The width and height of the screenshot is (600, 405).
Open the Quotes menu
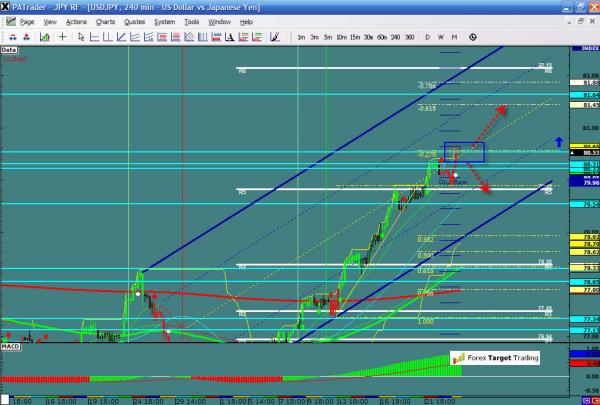point(134,21)
